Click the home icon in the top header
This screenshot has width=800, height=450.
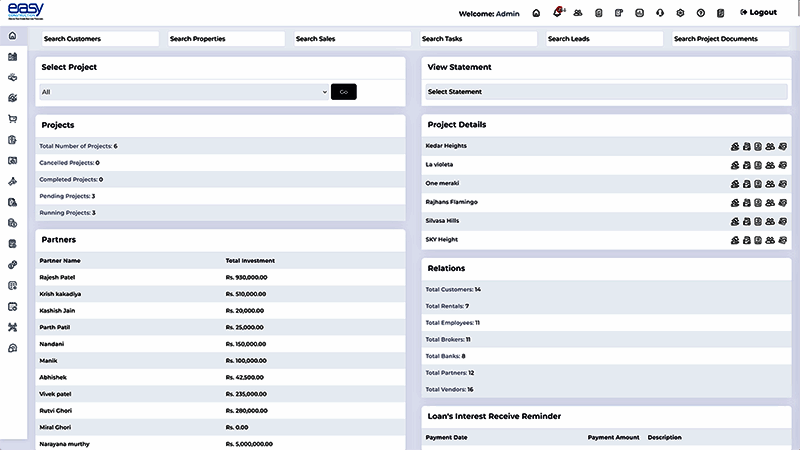click(x=536, y=13)
